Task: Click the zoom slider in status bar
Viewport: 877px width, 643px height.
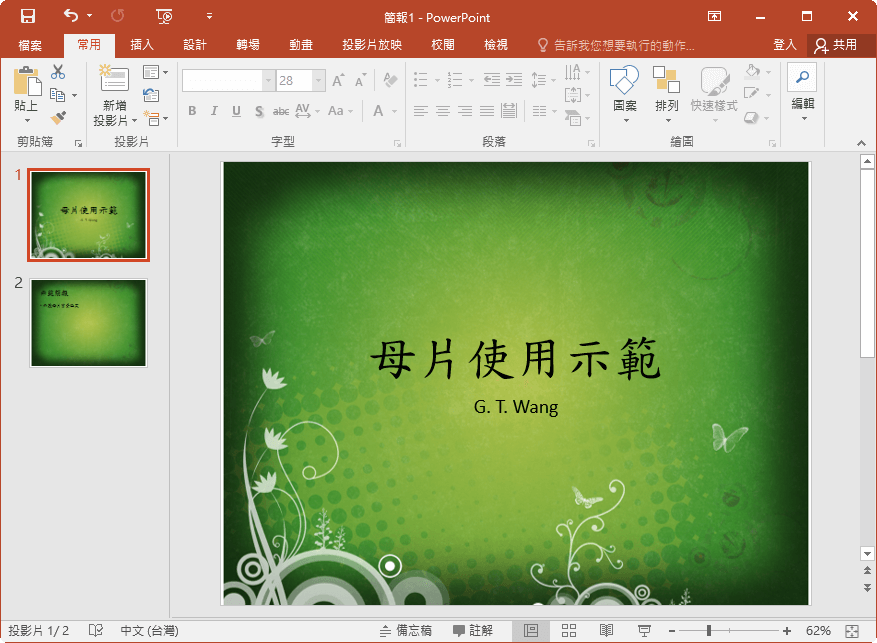Action: click(x=709, y=631)
